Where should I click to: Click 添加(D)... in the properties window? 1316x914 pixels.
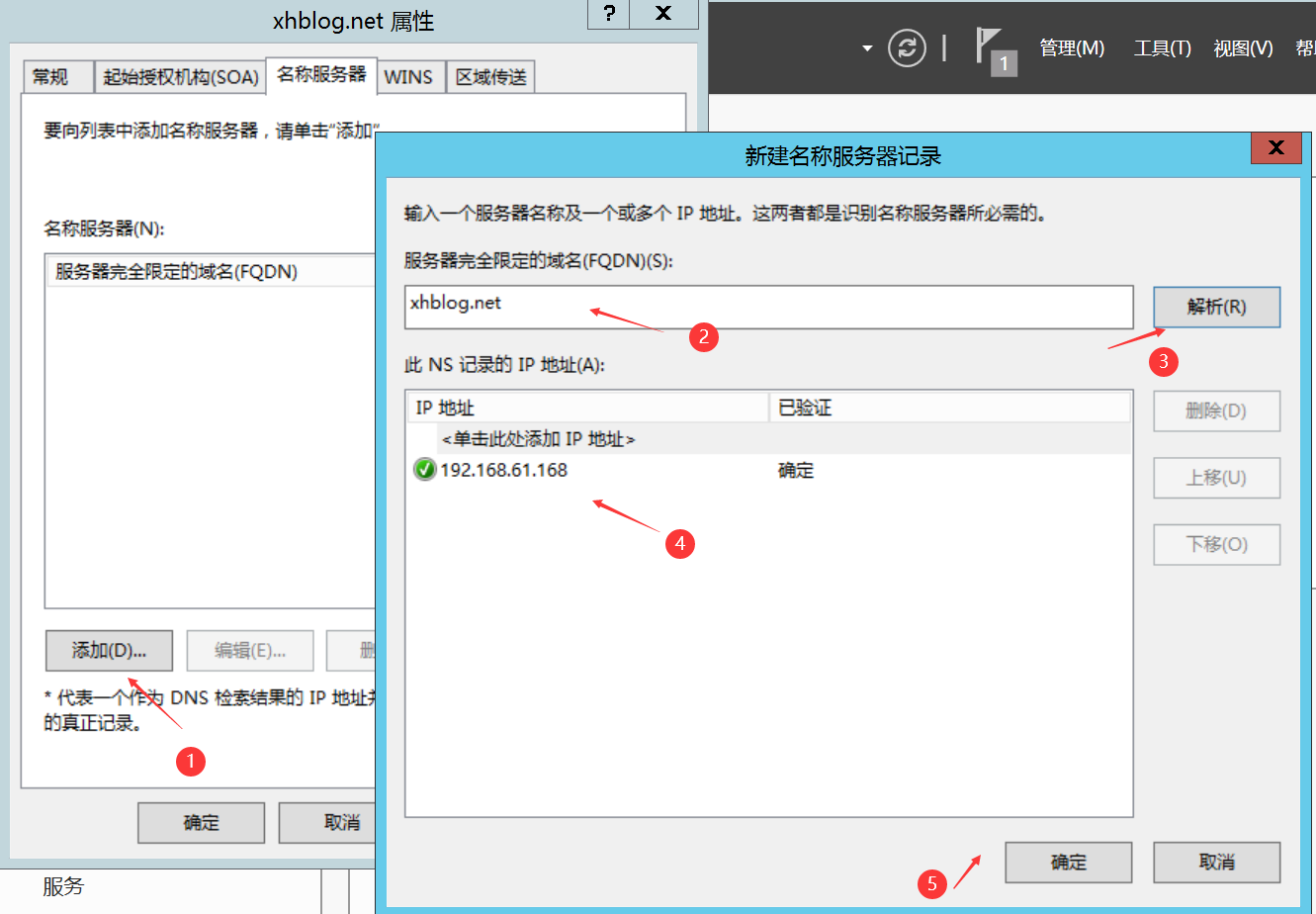[x=109, y=651]
